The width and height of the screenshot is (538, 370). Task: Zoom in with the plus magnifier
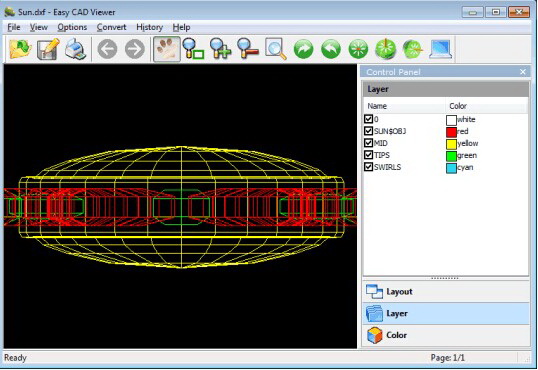coord(221,49)
